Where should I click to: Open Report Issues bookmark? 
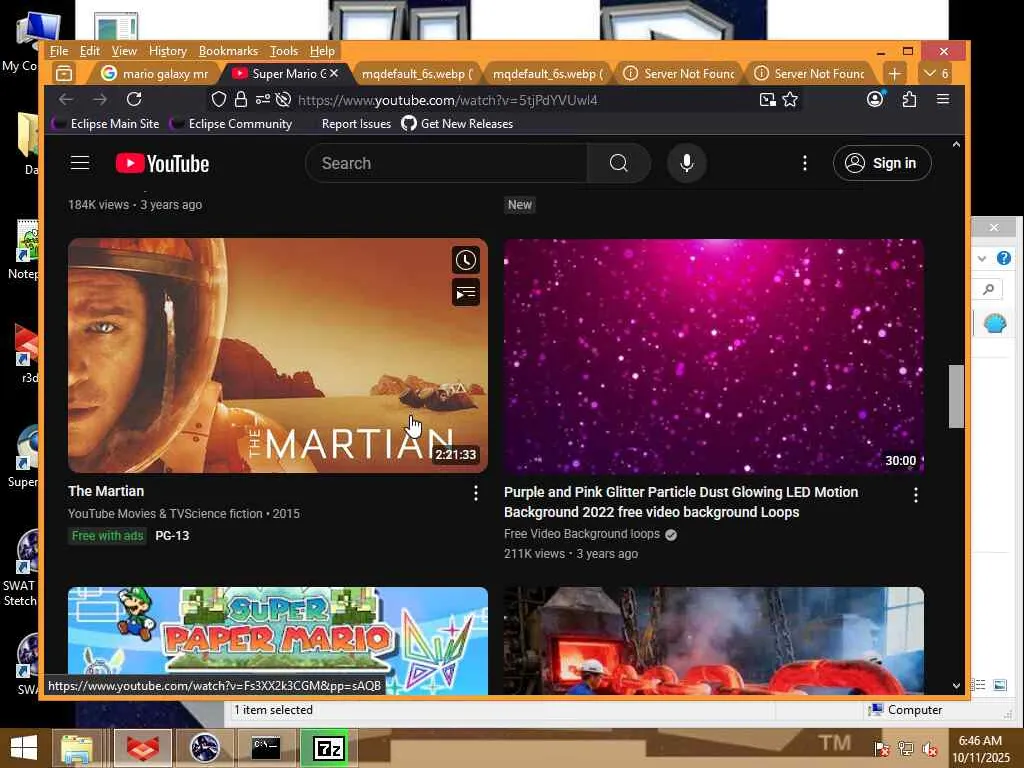click(356, 123)
